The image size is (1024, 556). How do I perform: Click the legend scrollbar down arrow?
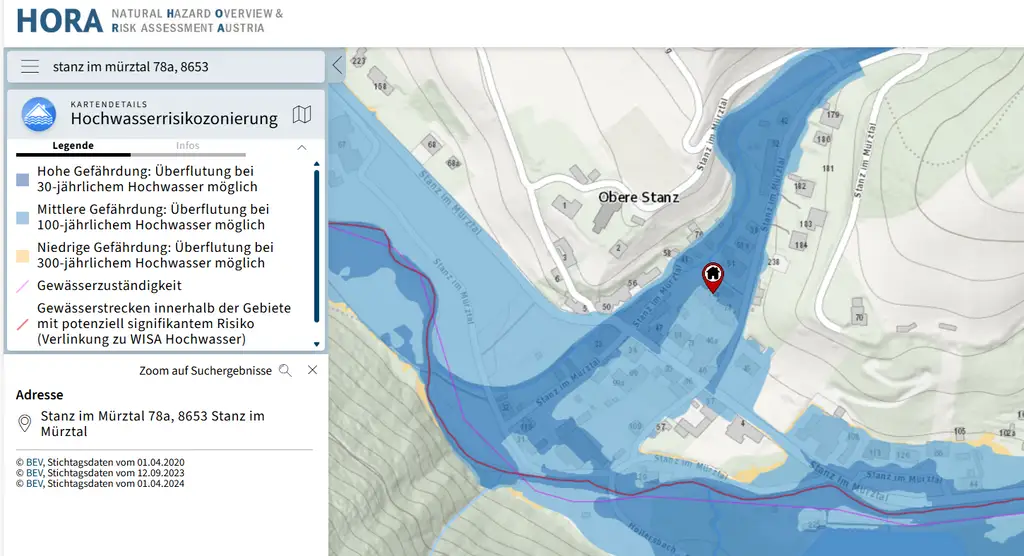pyautogui.click(x=317, y=344)
